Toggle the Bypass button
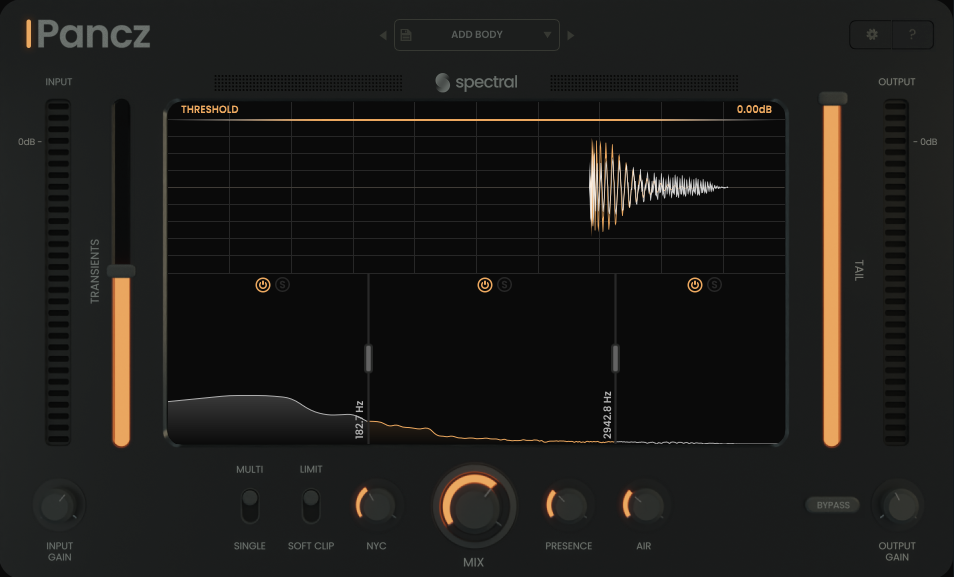Screen dimensions: 954x577 click(x=833, y=505)
